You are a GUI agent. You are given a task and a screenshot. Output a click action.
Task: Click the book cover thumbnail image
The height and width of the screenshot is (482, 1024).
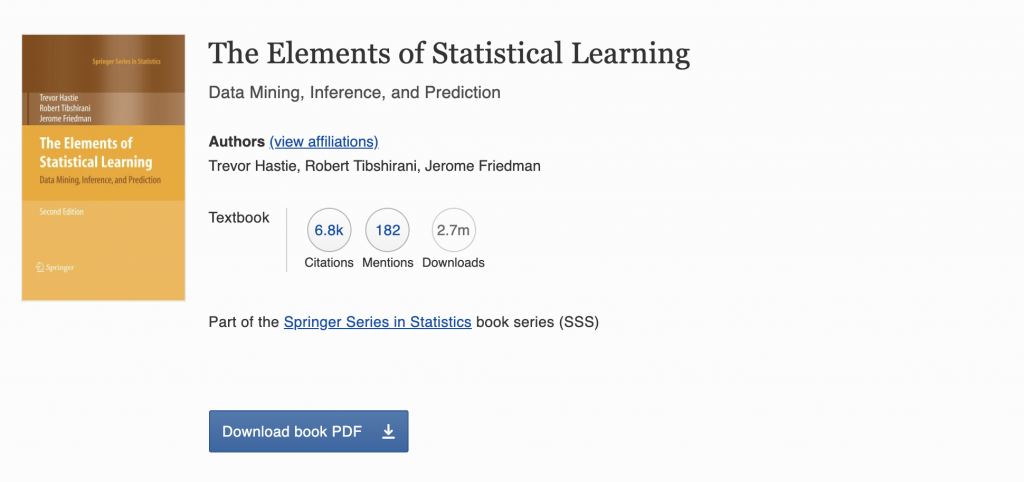click(x=104, y=167)
